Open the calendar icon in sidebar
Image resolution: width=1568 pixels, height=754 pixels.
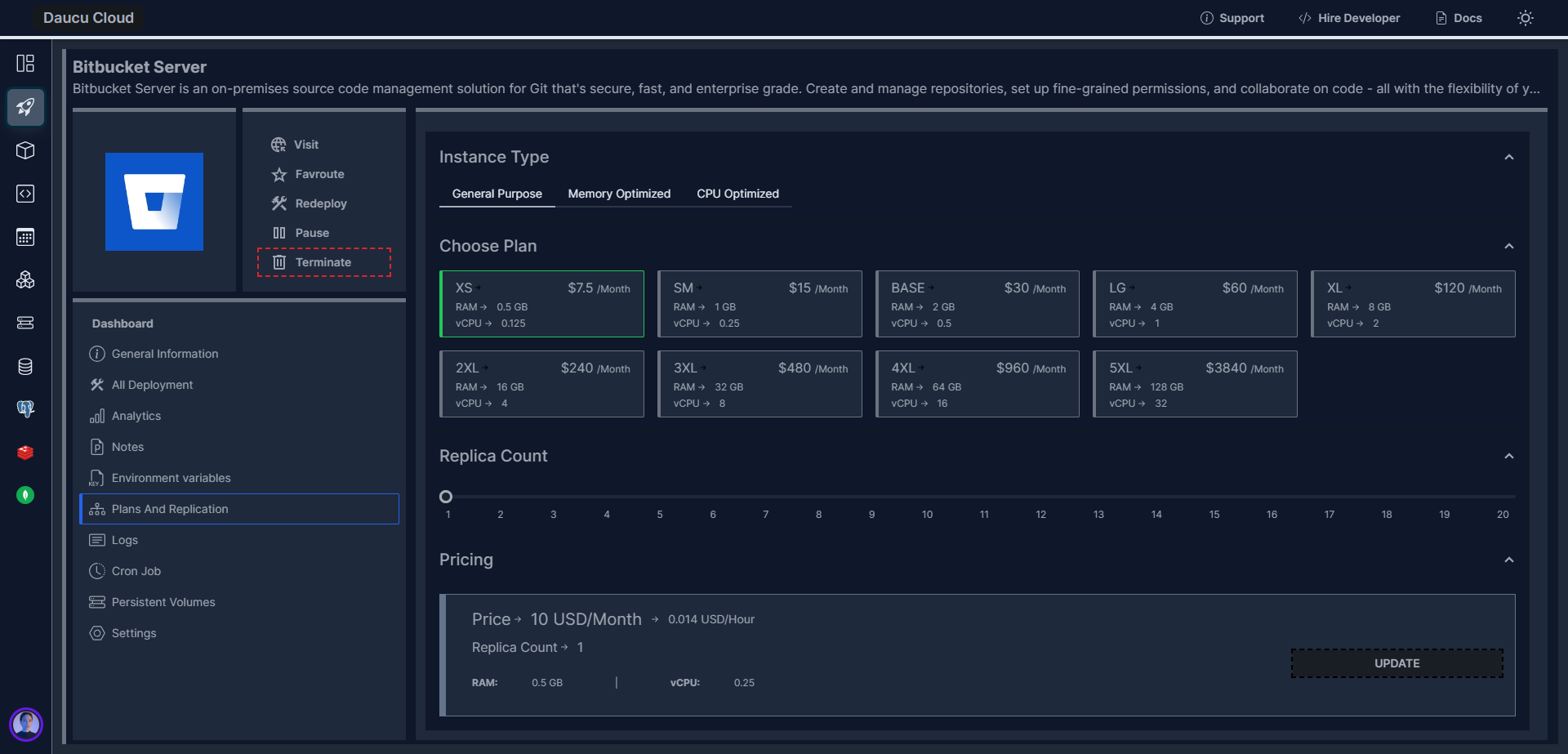(x=25, y=237)
